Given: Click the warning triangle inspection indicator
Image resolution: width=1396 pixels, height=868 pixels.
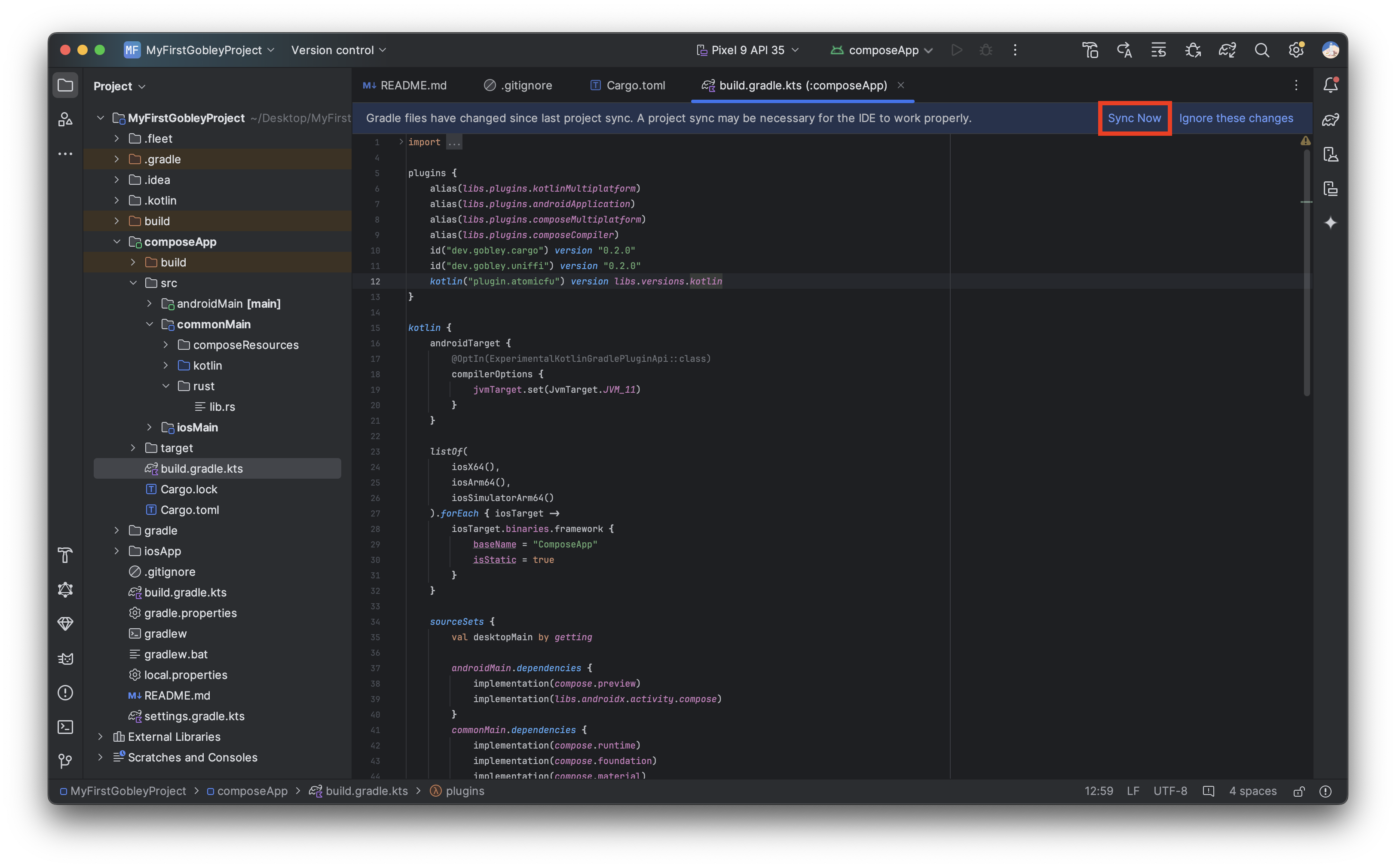Looking at the screenshot, I should coord(1305,141).
